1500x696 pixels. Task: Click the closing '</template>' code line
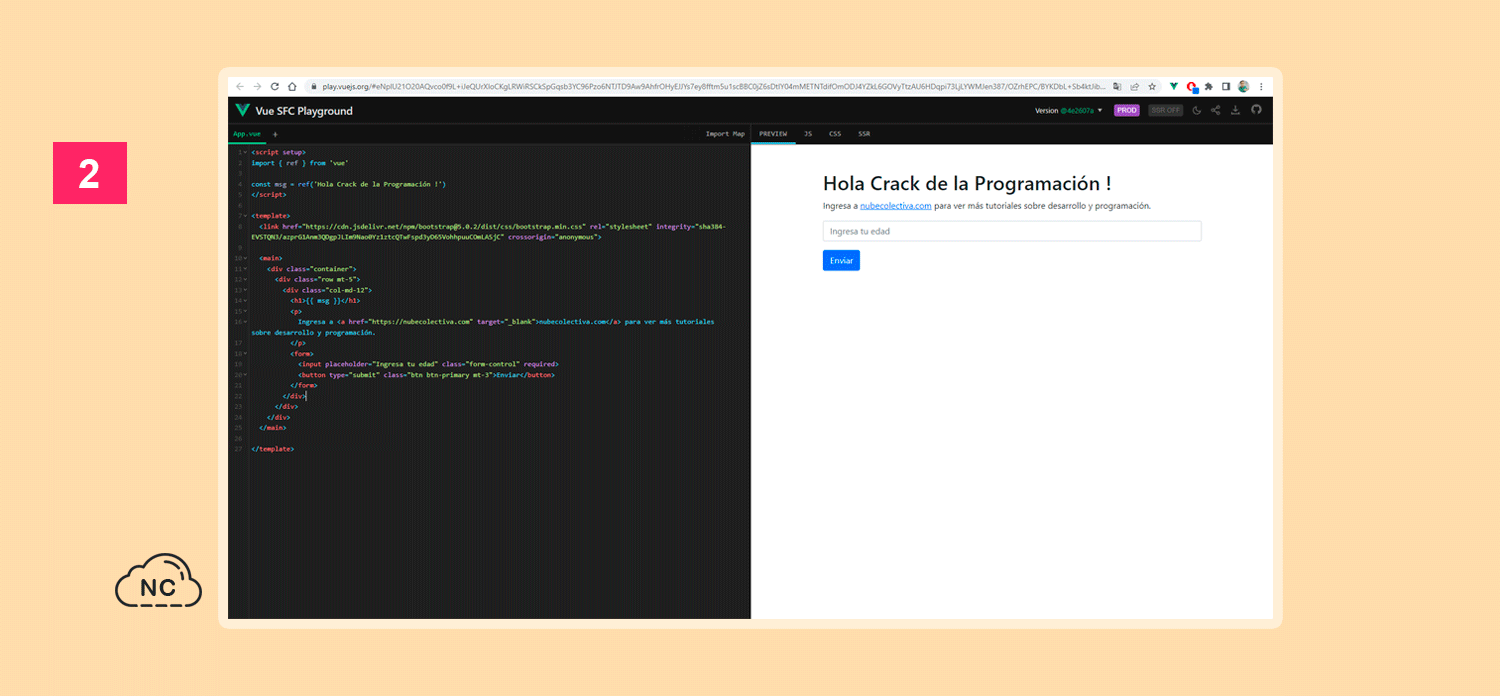272,449
